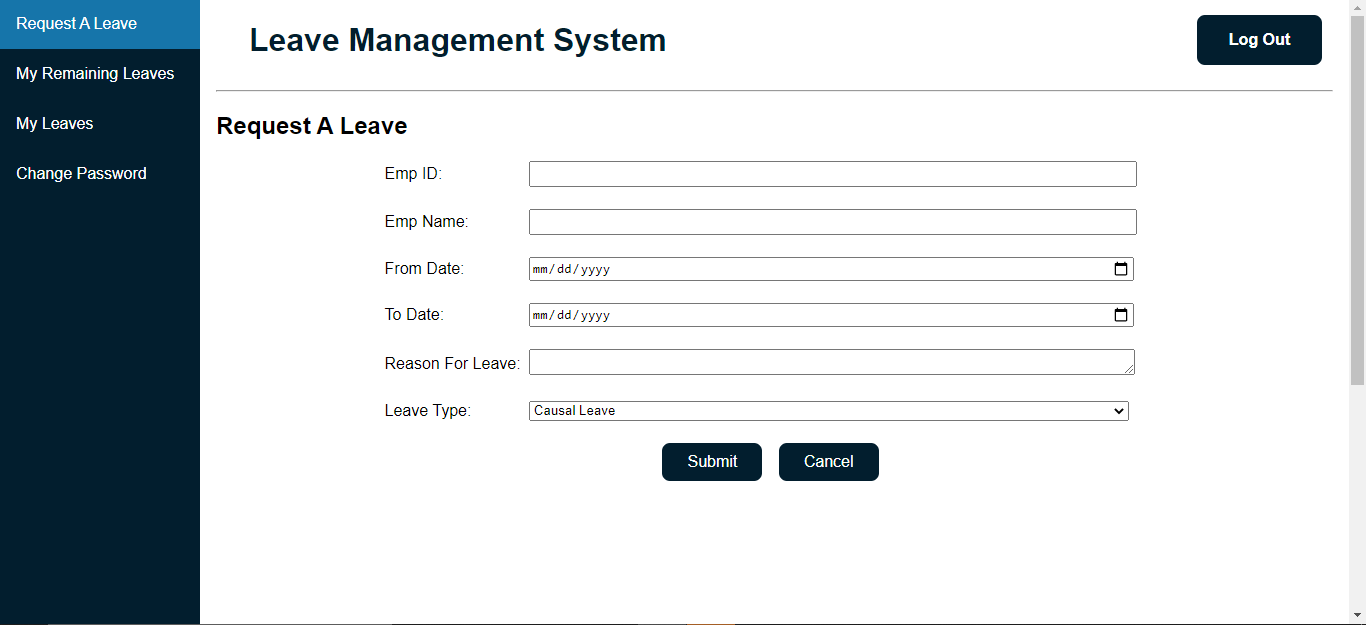The height and width of the screenshot is (625, 1366).
Task: Expand the Leave Type dropdown arrow
Action: [x=1118, y=410]
